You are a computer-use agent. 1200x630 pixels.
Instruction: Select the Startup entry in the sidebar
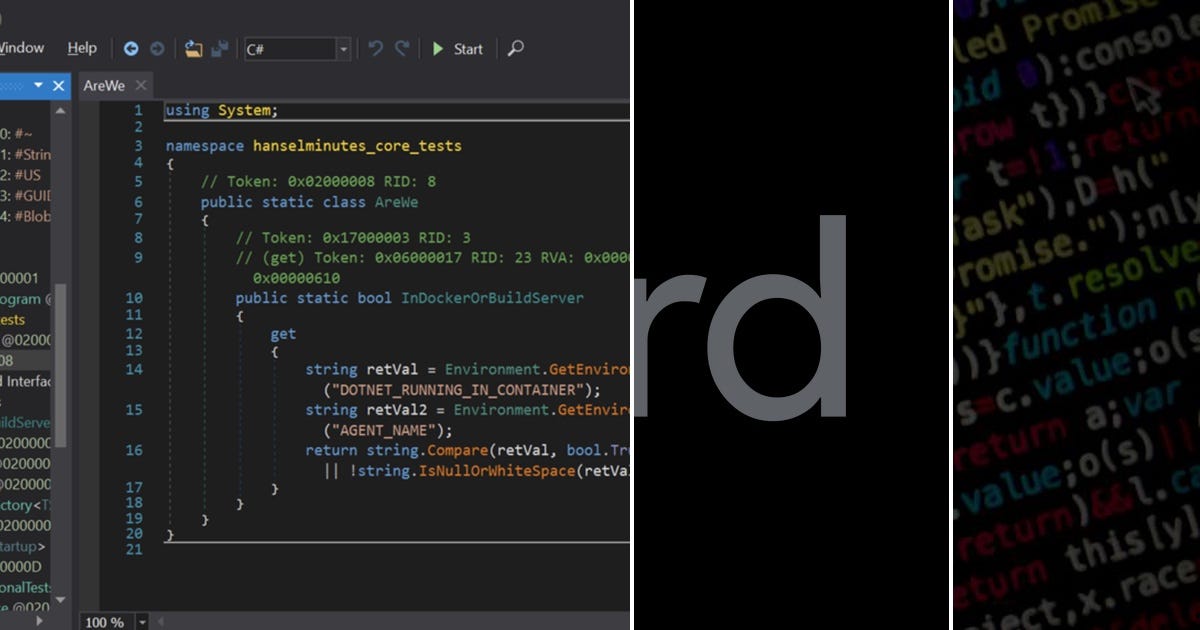coord(22,546)
